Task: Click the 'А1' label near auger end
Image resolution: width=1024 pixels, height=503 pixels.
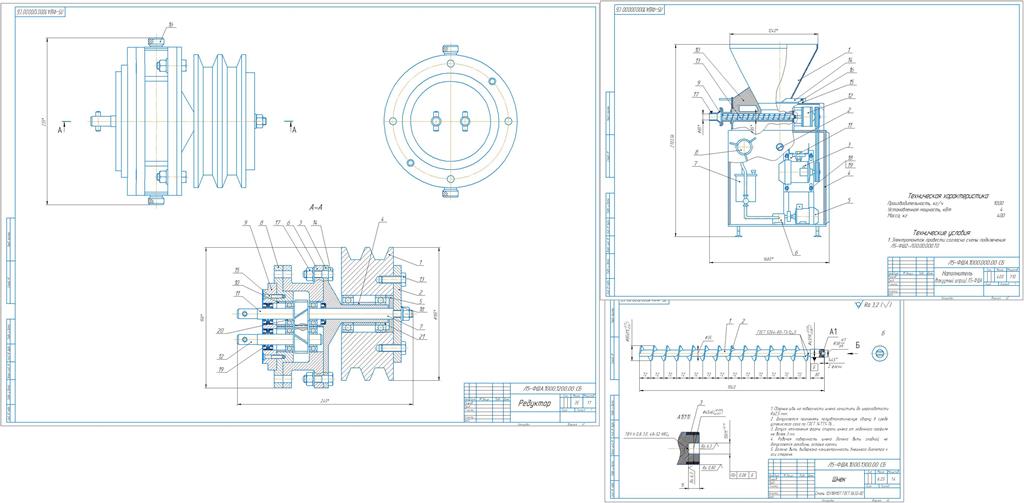Action: (x=831, y=332)
